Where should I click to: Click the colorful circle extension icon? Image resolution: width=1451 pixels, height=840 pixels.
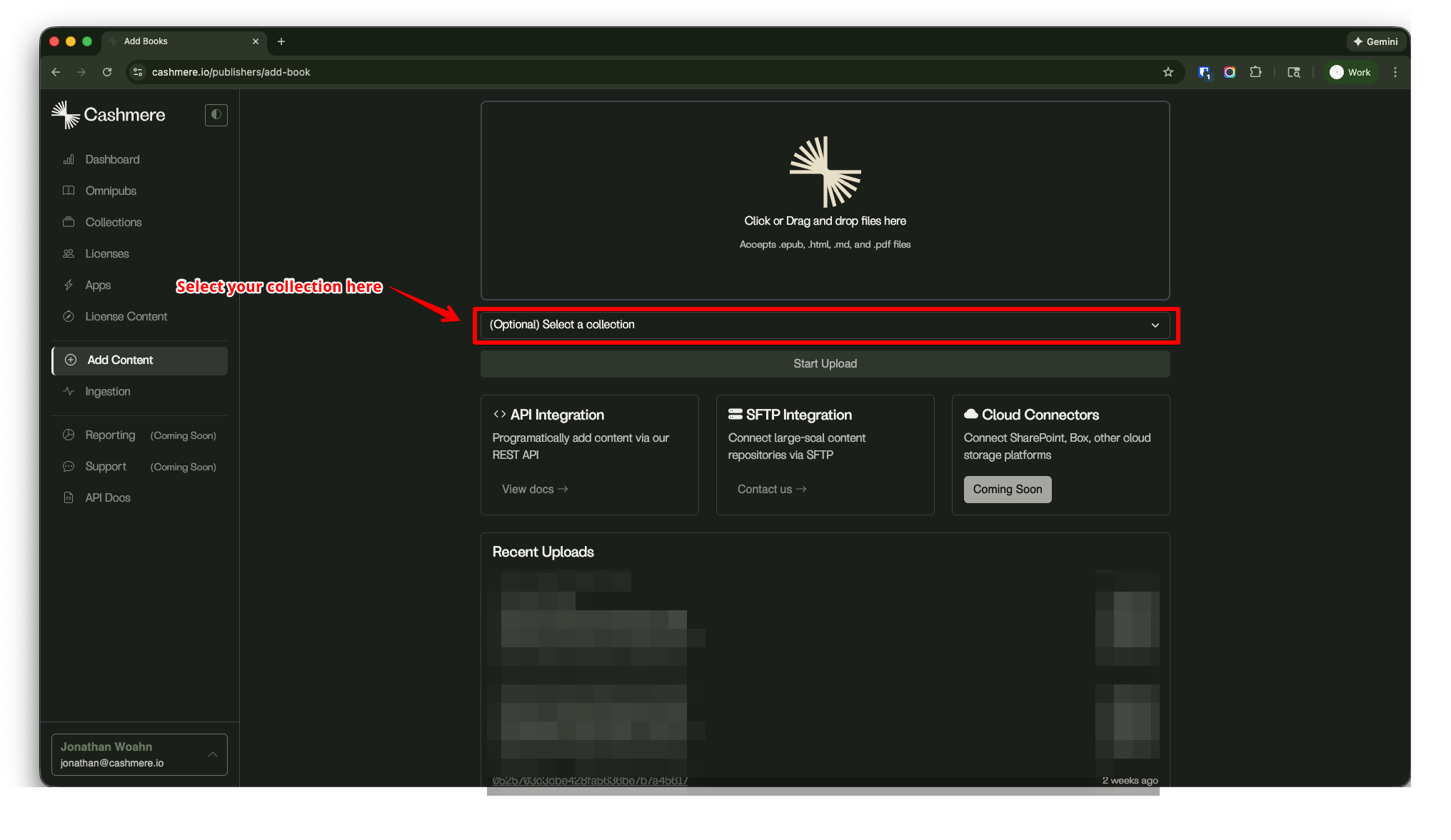pos(1230,72)
